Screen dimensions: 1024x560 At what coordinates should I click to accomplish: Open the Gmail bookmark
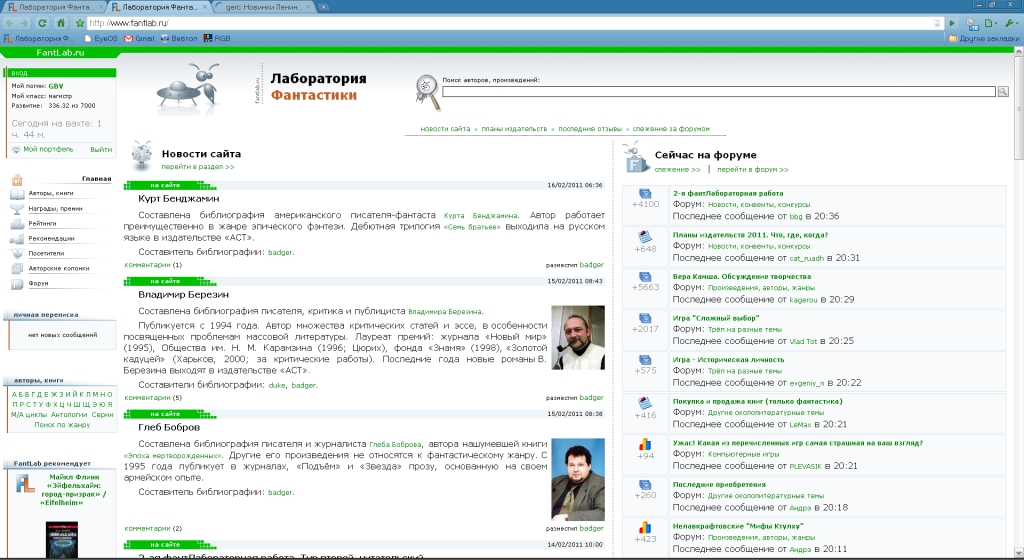click(140, 38)
